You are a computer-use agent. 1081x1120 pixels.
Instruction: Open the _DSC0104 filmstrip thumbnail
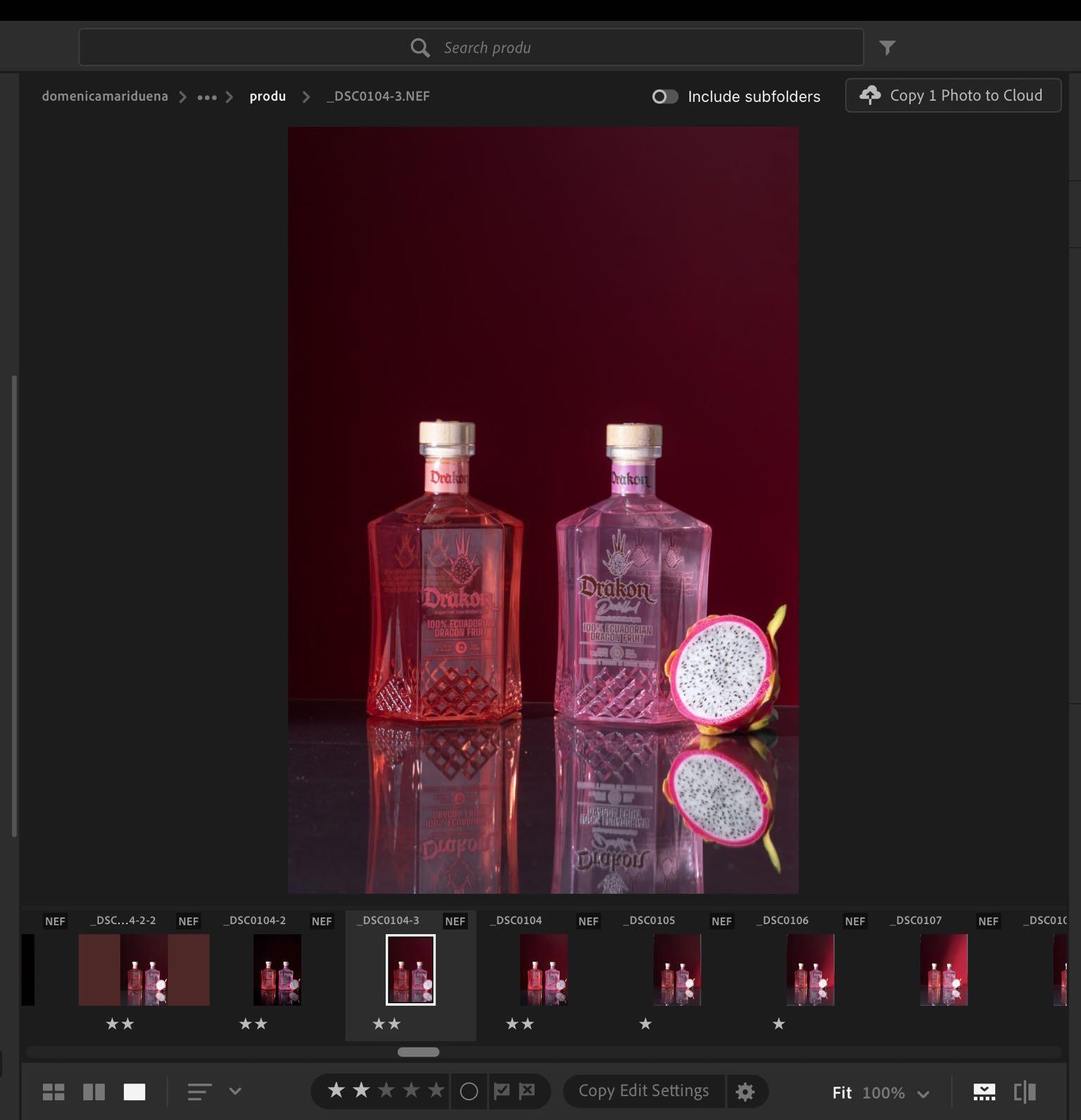544,969
